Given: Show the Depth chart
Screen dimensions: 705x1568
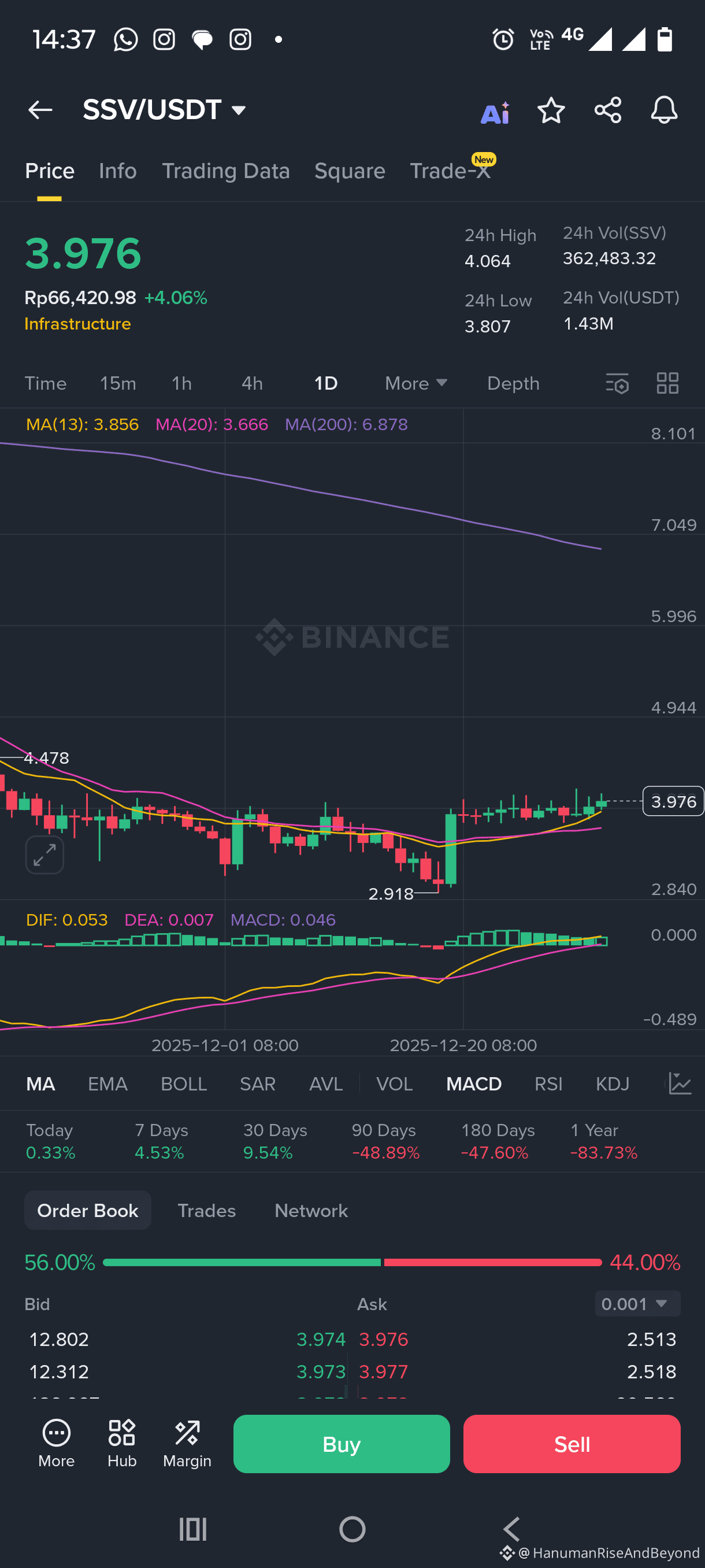Looking at the screenshot, I should (x=513, y=383).
